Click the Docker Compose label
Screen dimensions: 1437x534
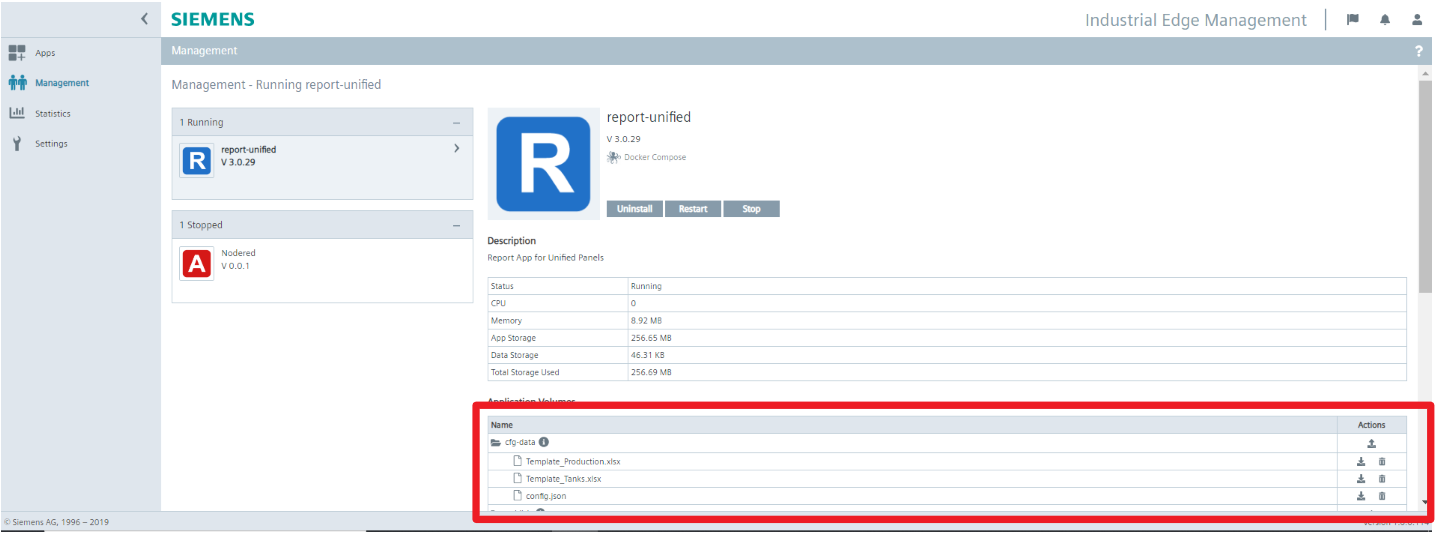click(x=655, y=157)
